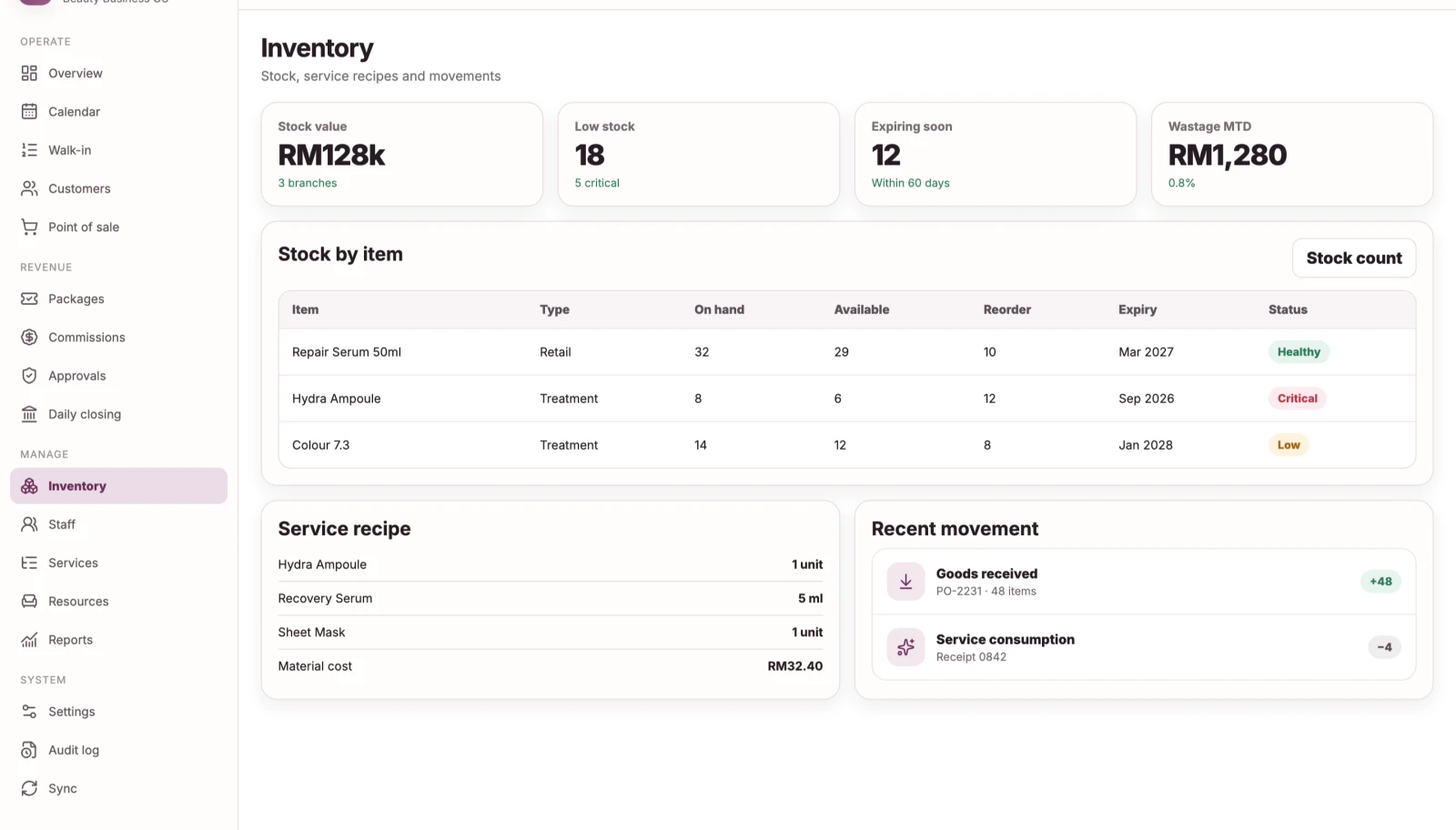This screenshot has width=1456, height=830.
Task: Open Calendar from the sidebar
Action: [x=118, y=111]
